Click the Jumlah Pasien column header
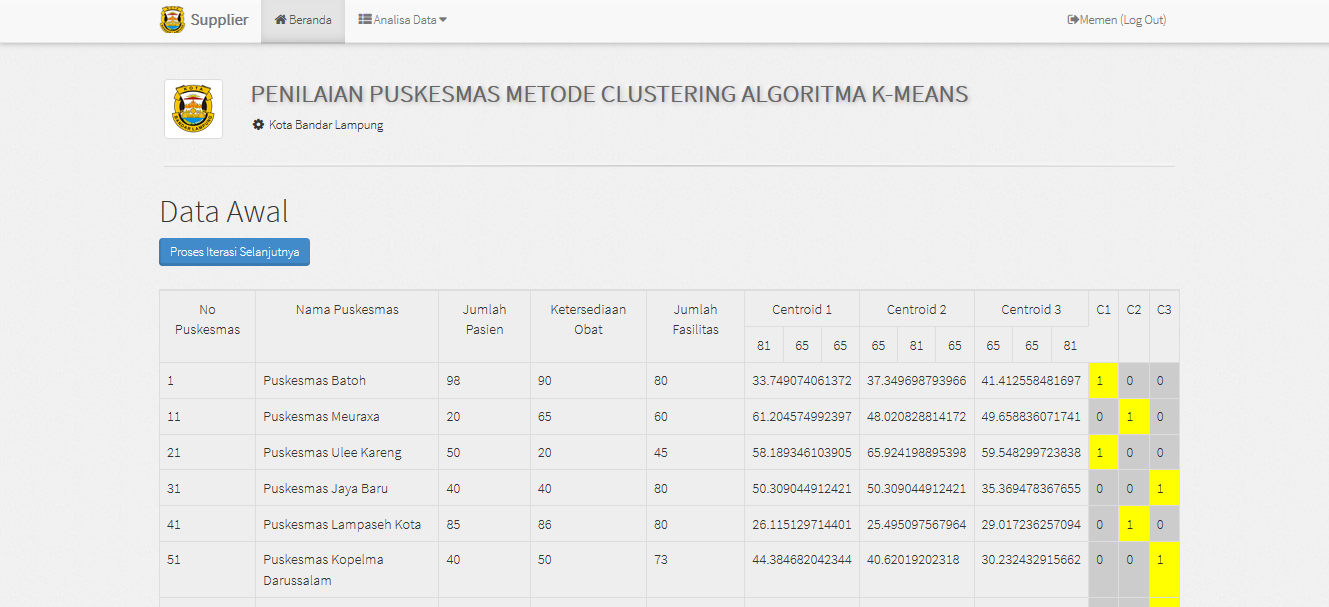 click(x=484, y=326)
